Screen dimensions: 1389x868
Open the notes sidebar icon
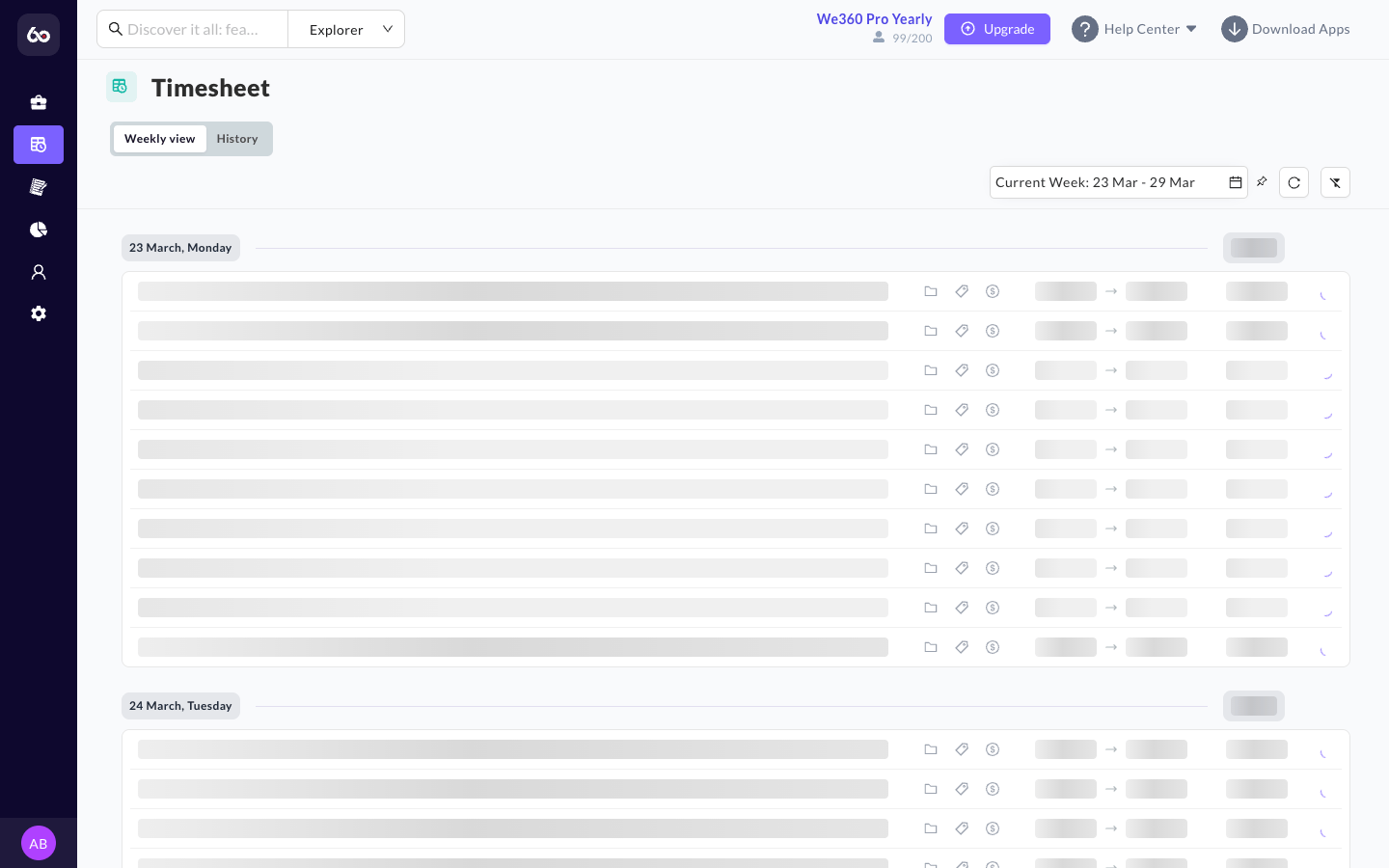coord(39,187)
